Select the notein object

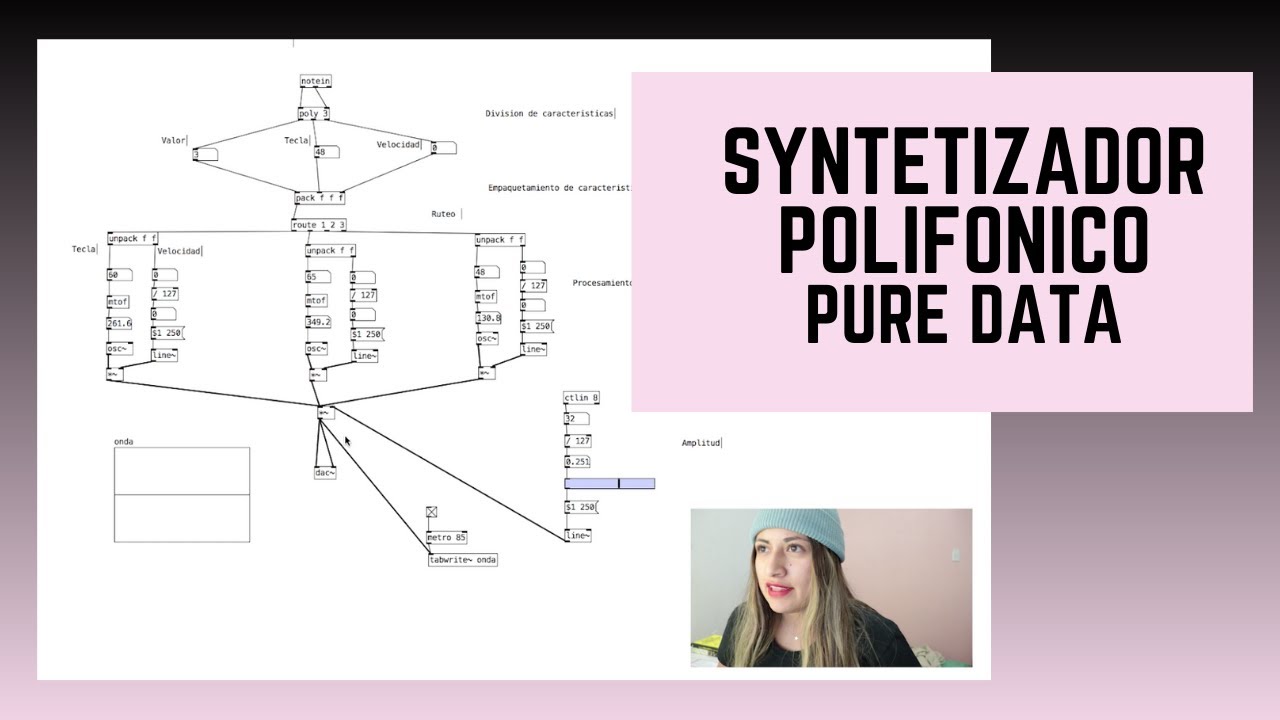[x=315, y=81]
